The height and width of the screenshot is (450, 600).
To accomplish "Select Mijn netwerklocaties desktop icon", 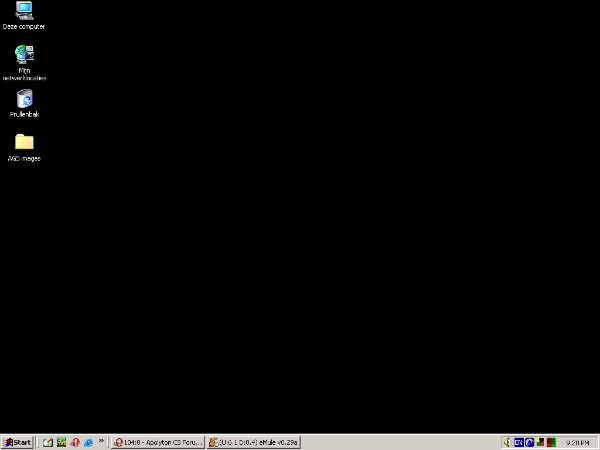I will pos(24,63).
